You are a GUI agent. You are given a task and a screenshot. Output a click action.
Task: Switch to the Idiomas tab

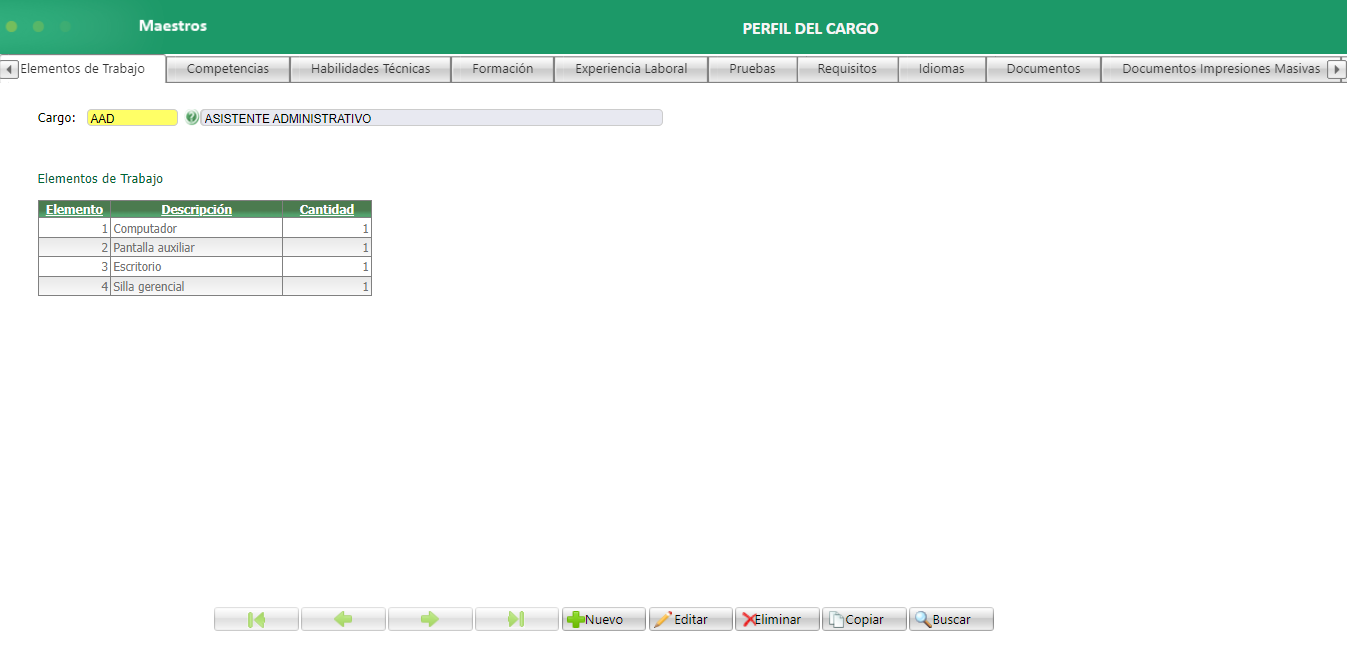(x=942, y=69)
